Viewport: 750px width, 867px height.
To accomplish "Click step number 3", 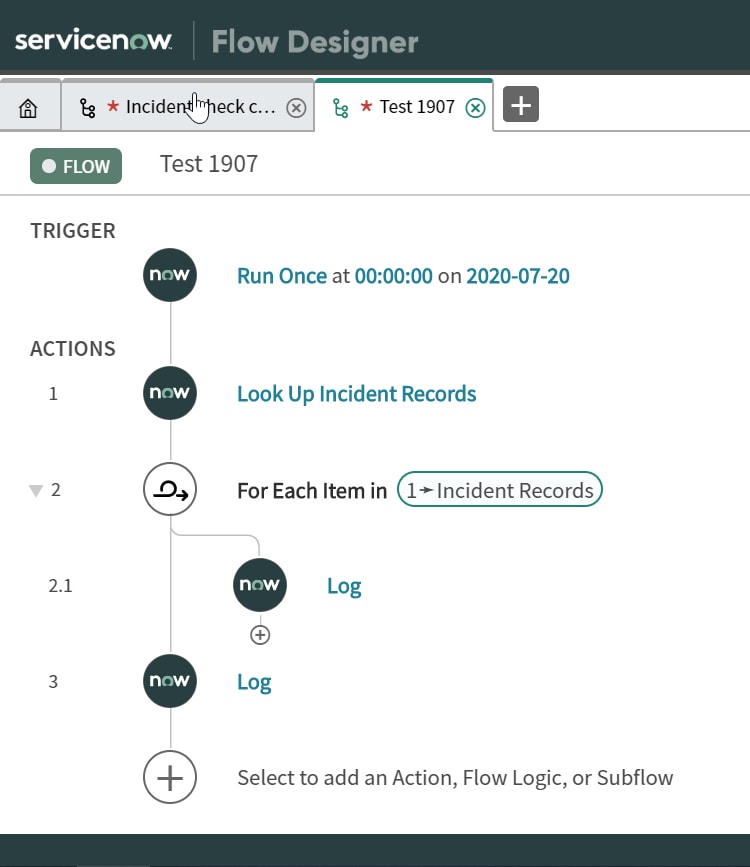I will point(53,682).
